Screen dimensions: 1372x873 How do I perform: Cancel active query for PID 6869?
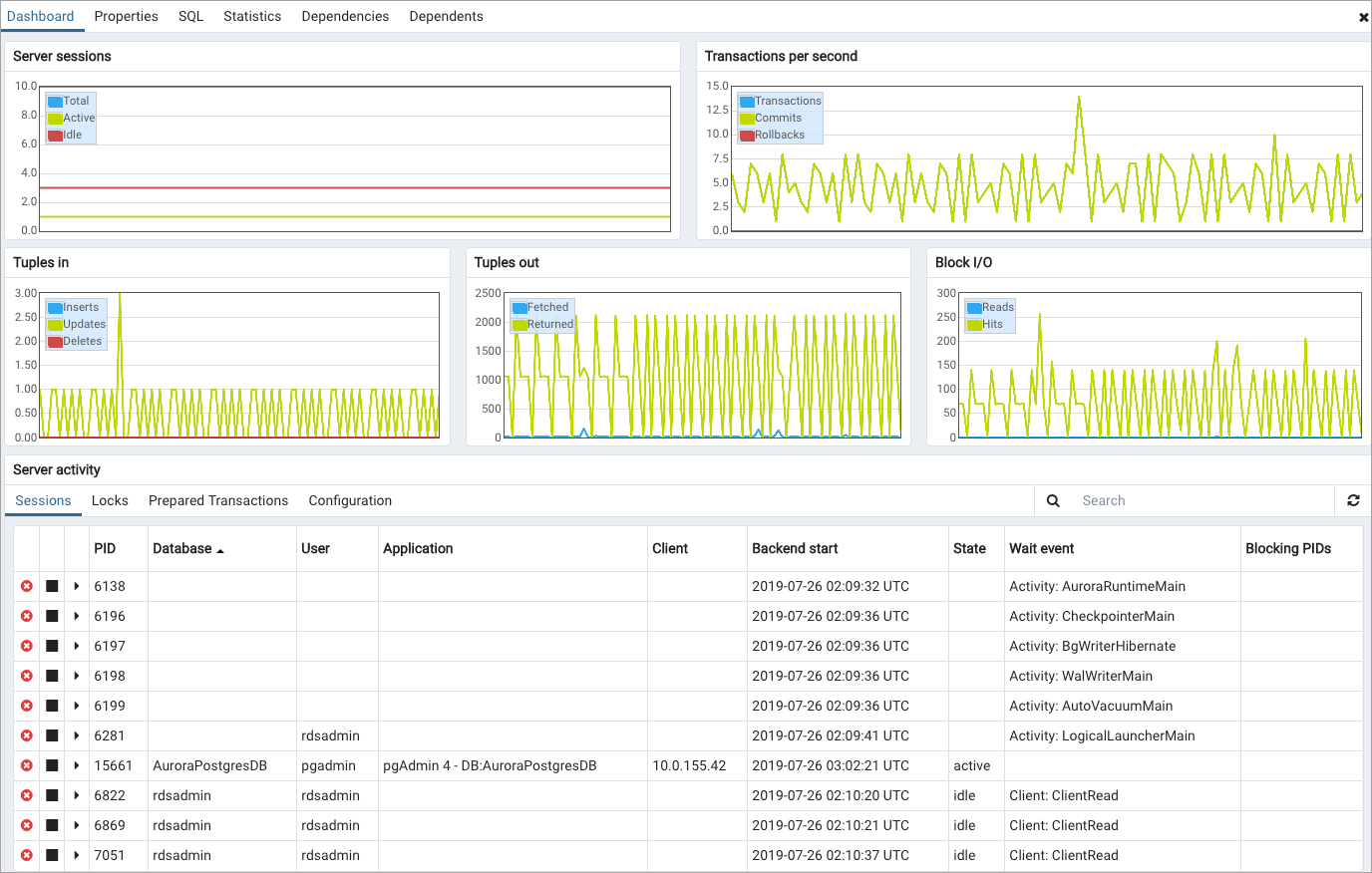click(x=52, y=825)
